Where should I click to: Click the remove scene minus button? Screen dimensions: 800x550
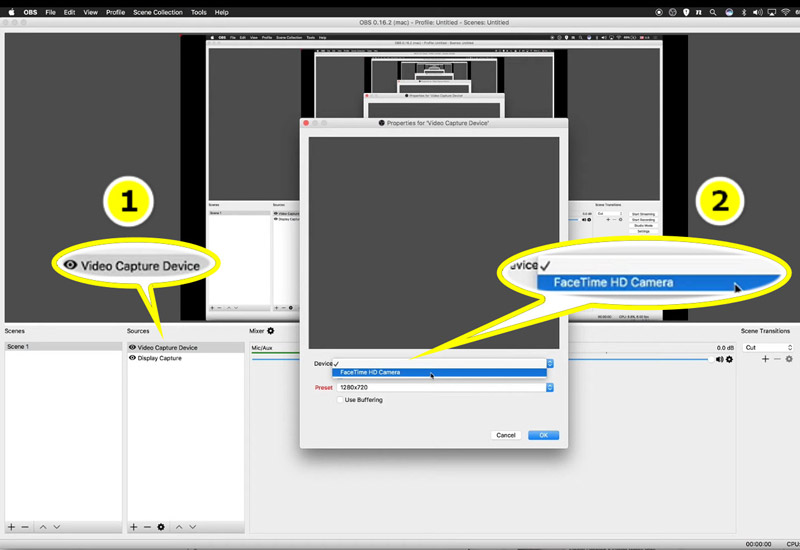pos(25,526)
